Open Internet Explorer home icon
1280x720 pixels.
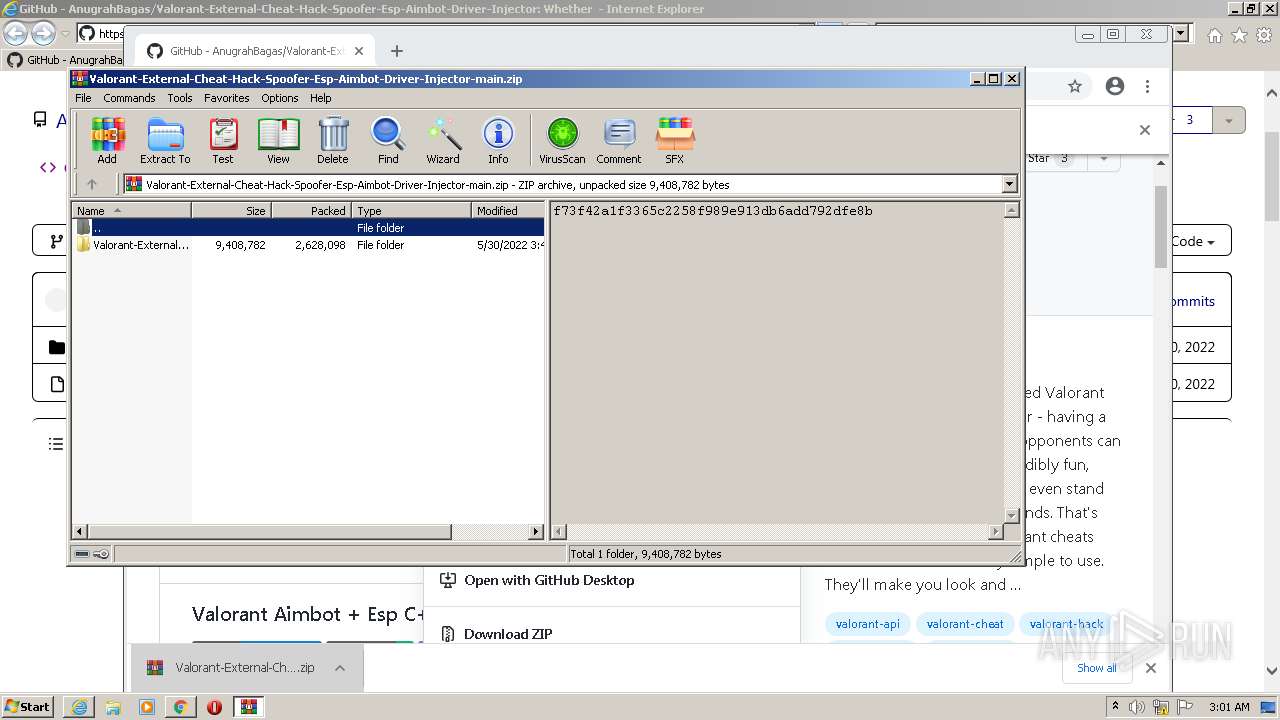pos(1215,35)
